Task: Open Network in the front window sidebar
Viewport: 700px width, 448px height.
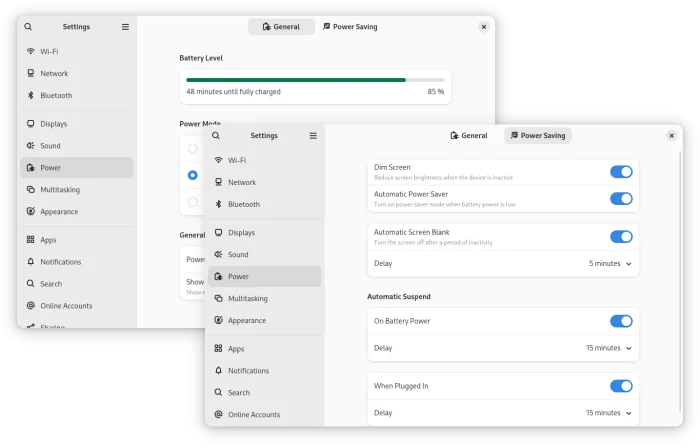Action: (265, 182)
